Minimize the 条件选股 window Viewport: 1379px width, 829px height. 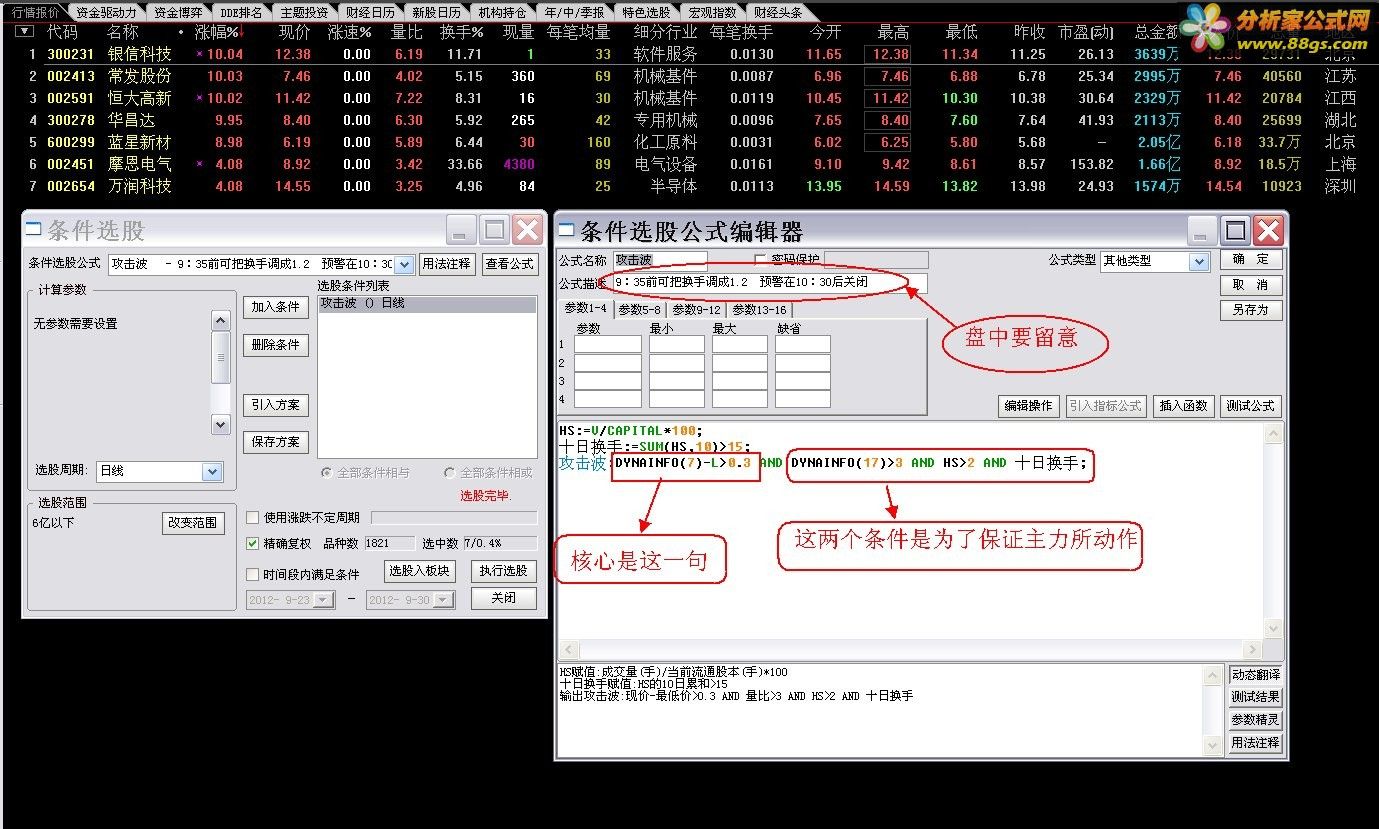(x=462, y=231)
